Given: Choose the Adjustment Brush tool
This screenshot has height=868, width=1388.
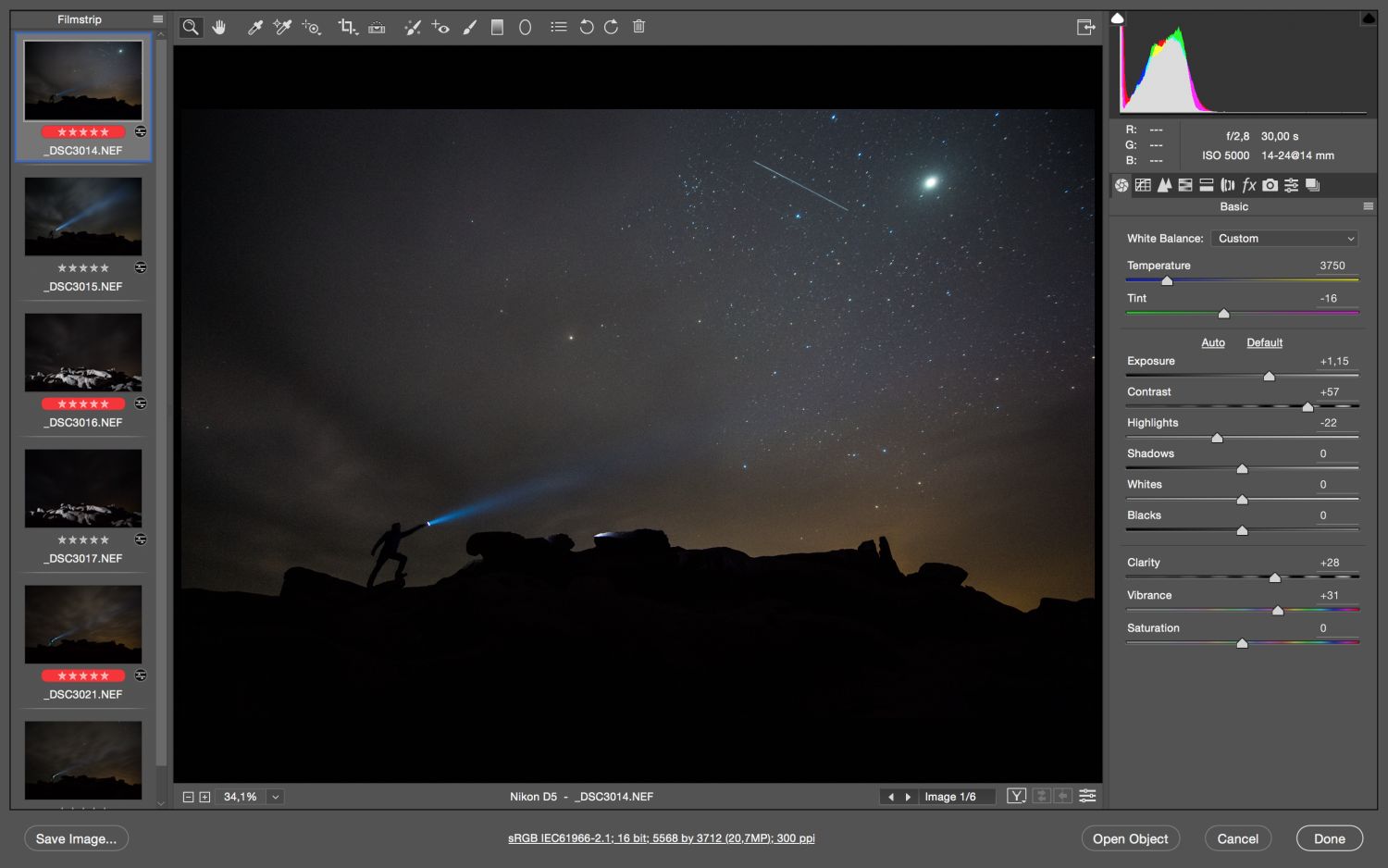Looking at the screenshot, I should click(x=470, y=27).
